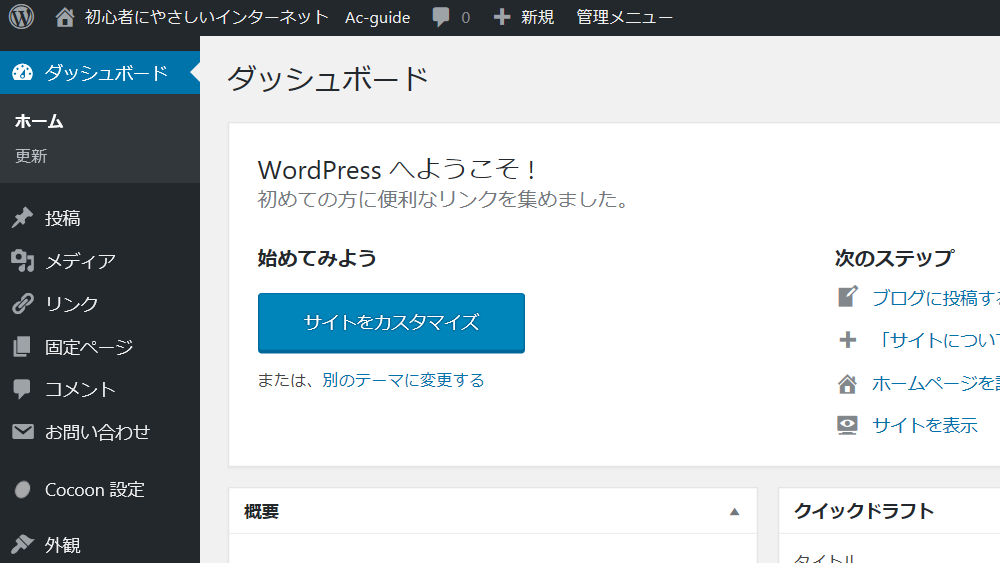This screenshot has height=563, width=1000.
Task: Open the 固定ページ menu
Action: [x=89, y=346]
